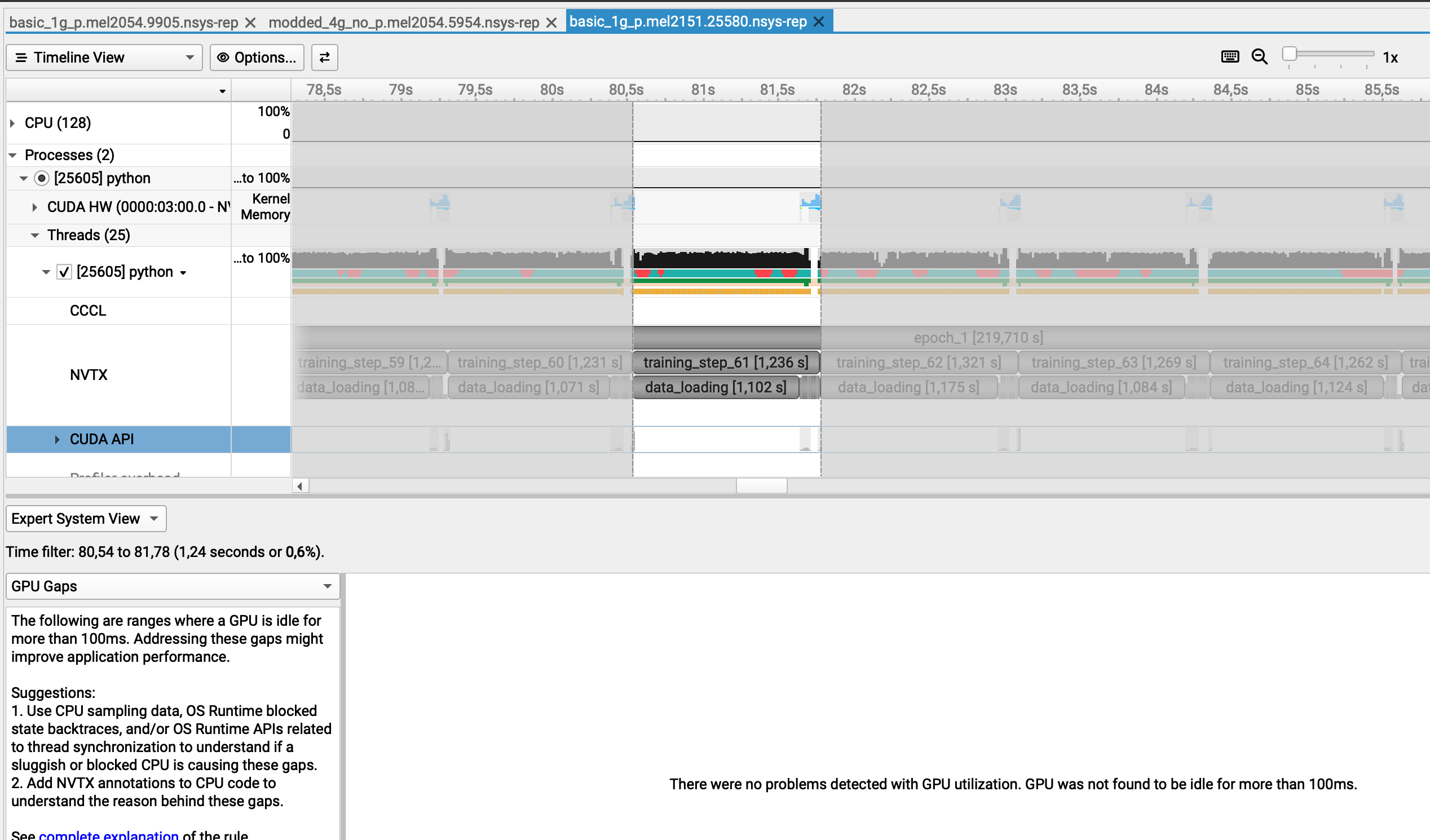Close the basic_1g_p.mel2151.25580 report tab
1430x840 pixels.
pyautogui.click(x=819, y=21)
